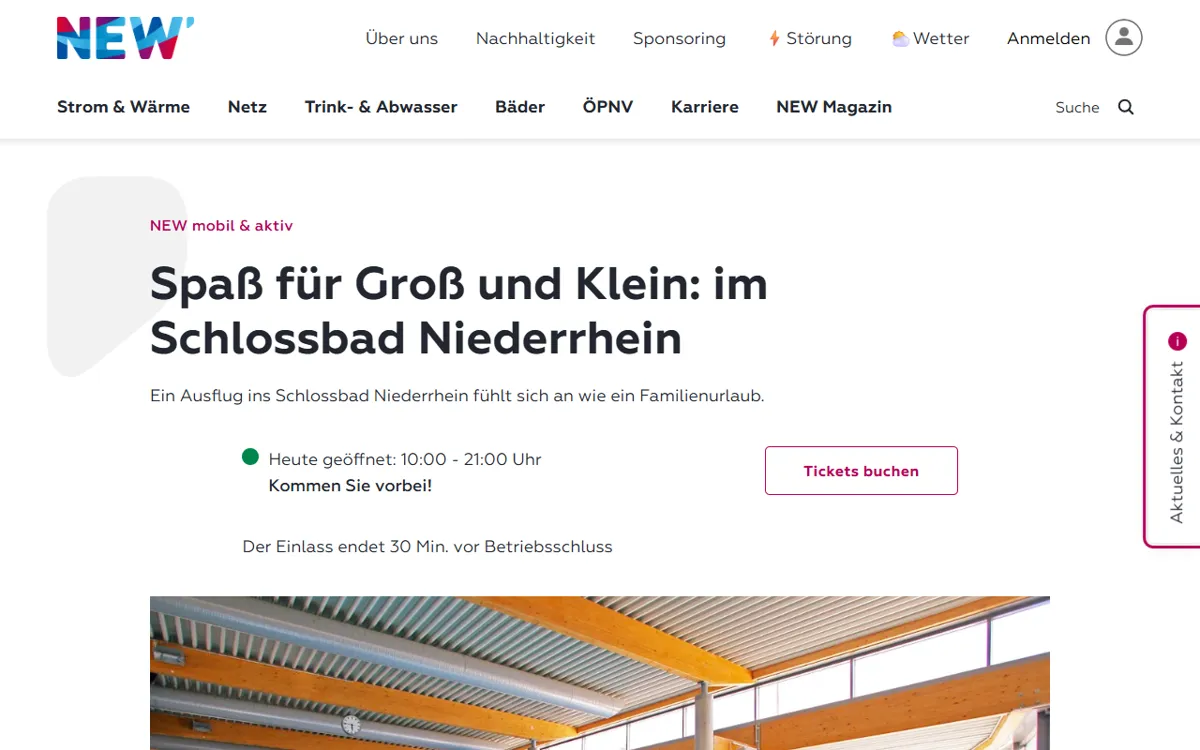This screenshot has width=1200, height=750.
Task: Open the Störung page
Action: point(810,38)
